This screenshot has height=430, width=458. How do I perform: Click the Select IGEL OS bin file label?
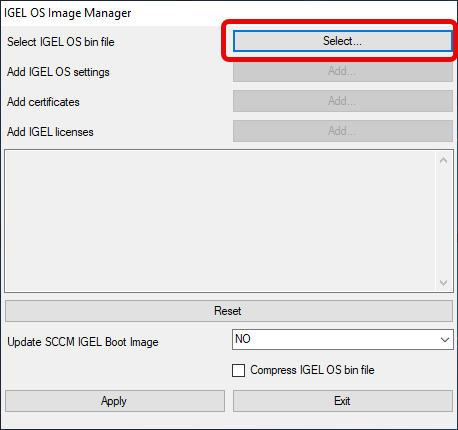pos(61,42)
